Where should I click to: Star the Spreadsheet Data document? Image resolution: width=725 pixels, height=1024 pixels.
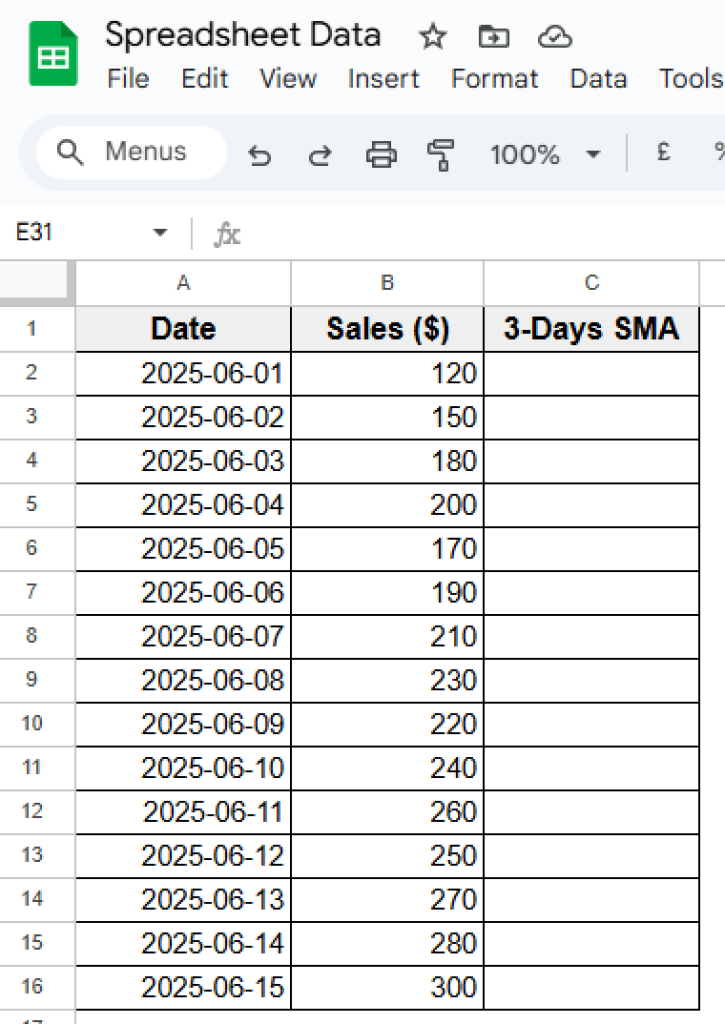point(432,36)
